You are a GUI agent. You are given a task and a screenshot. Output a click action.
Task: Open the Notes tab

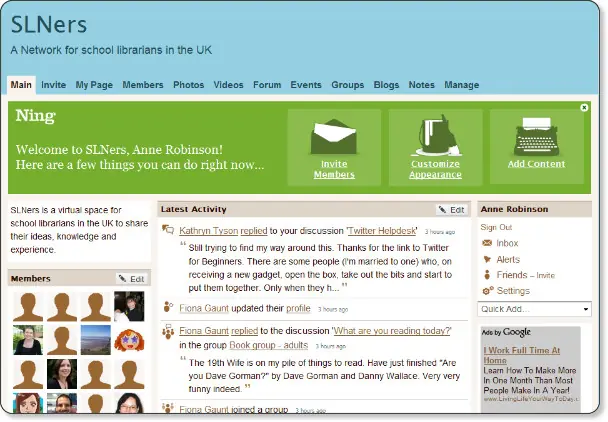421,85
